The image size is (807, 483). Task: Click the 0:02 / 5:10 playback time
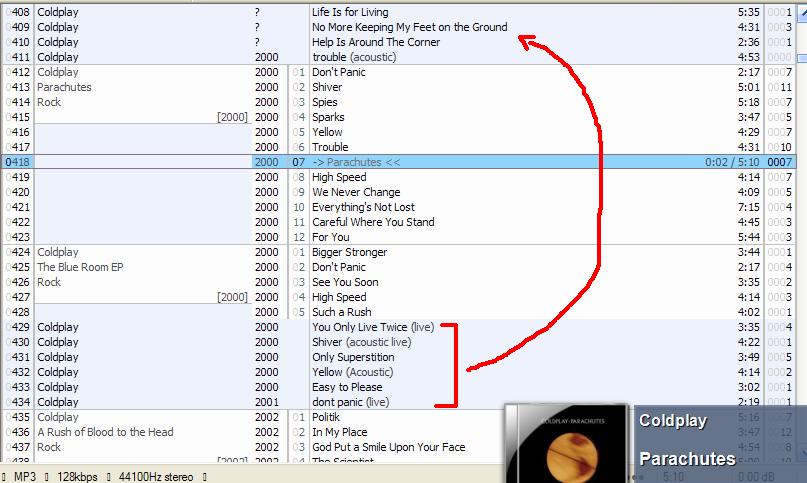point(732,162)
